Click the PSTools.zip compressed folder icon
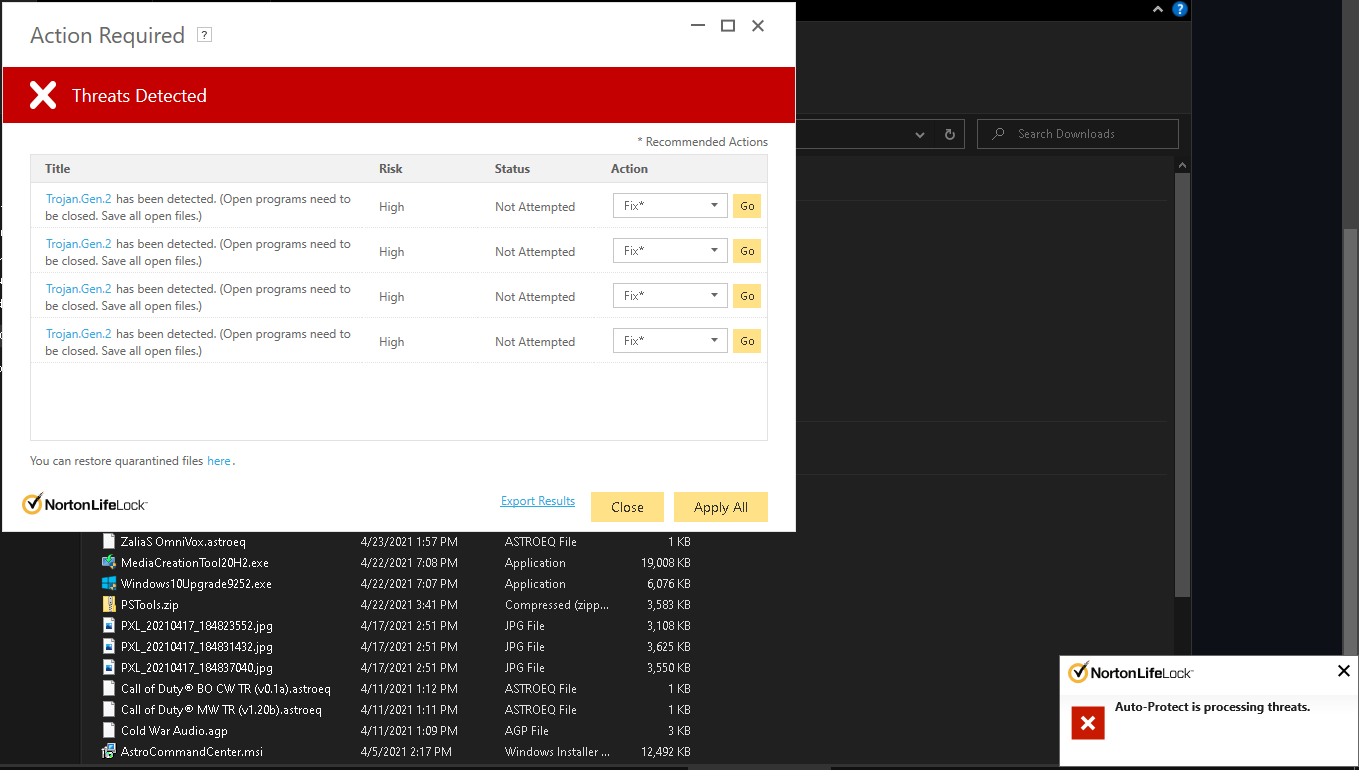The width and height of the screenshot is (1359, 770). (109, 604)
